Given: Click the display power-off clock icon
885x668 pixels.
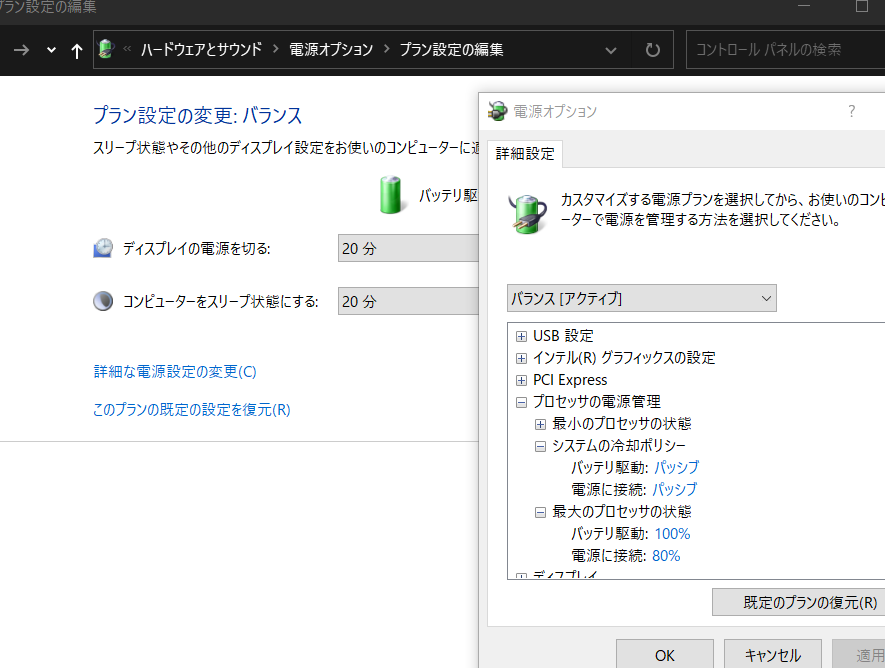Looking at the screenshot, I should (103, 248).
